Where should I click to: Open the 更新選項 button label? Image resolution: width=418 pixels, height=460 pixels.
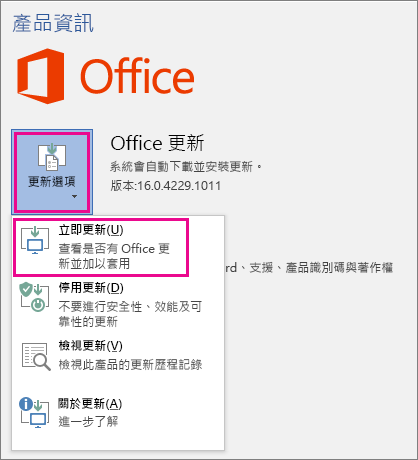coord(52,182)
